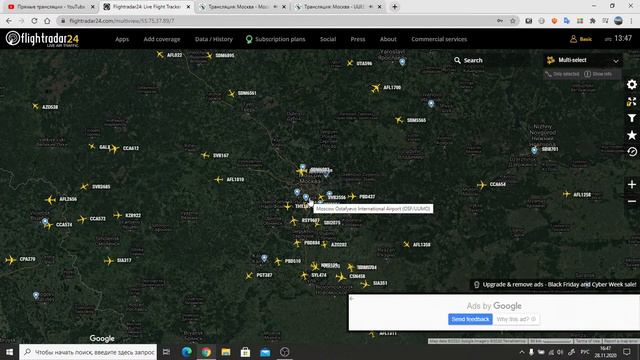
Task: Select aircraft SIA351 on the map
Action: (x=365, y=284)
